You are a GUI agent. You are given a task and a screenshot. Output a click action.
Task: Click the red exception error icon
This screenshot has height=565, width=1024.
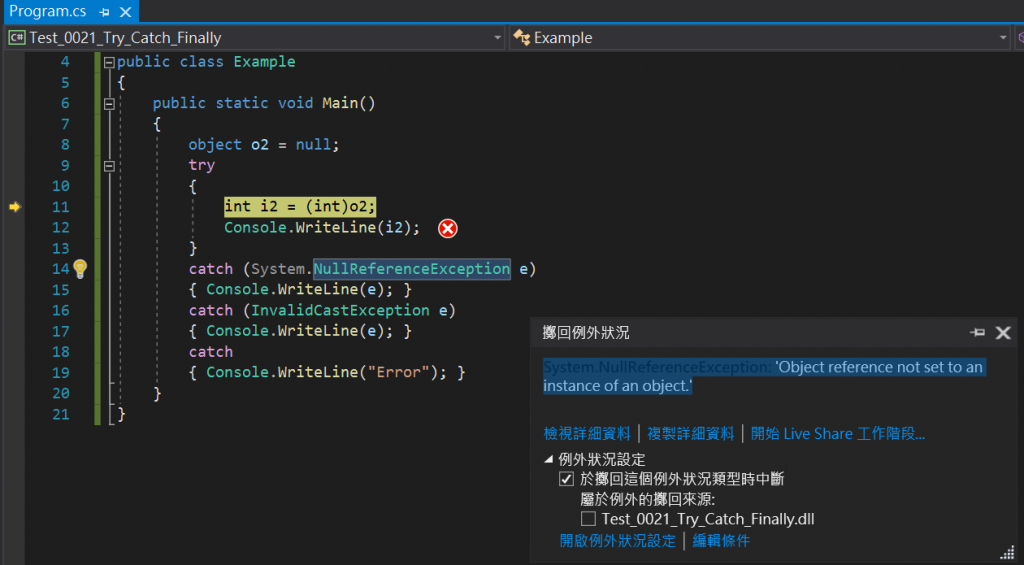pos(447,228)
